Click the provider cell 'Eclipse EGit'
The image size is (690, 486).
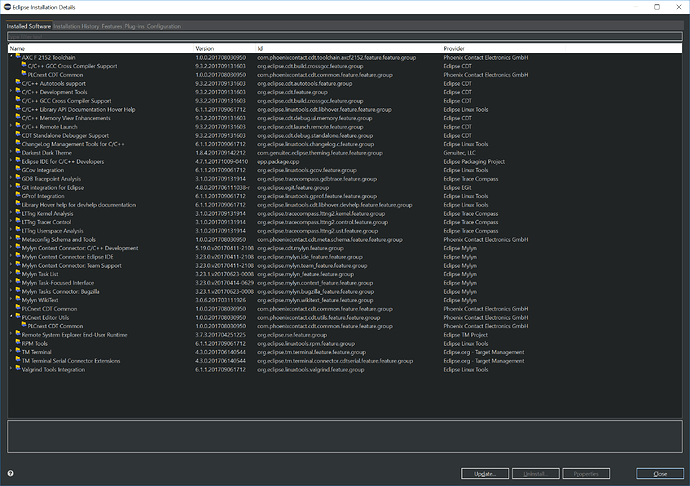457,188
